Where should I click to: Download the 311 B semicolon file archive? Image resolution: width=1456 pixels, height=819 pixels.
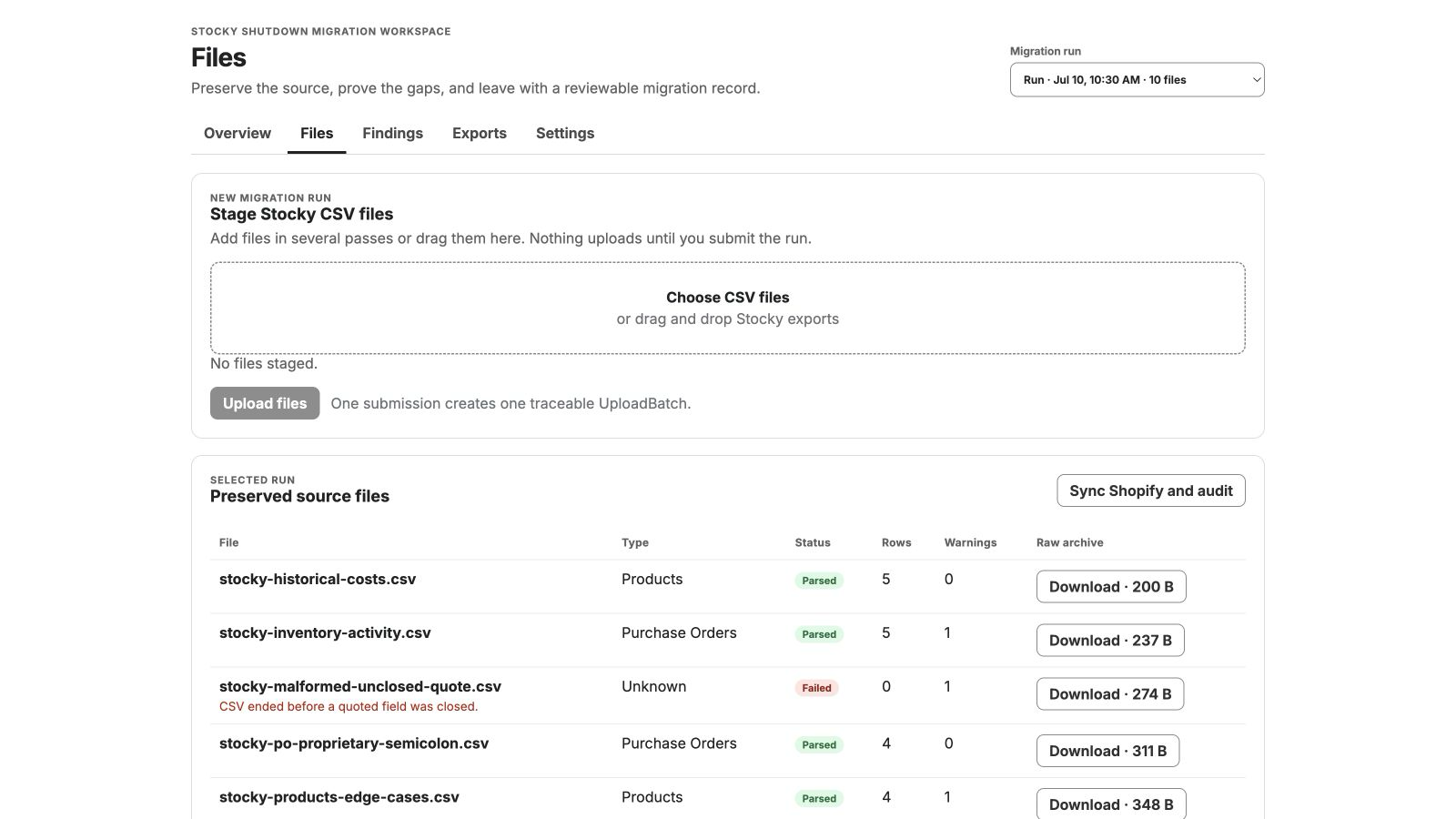pos(1107,751)
